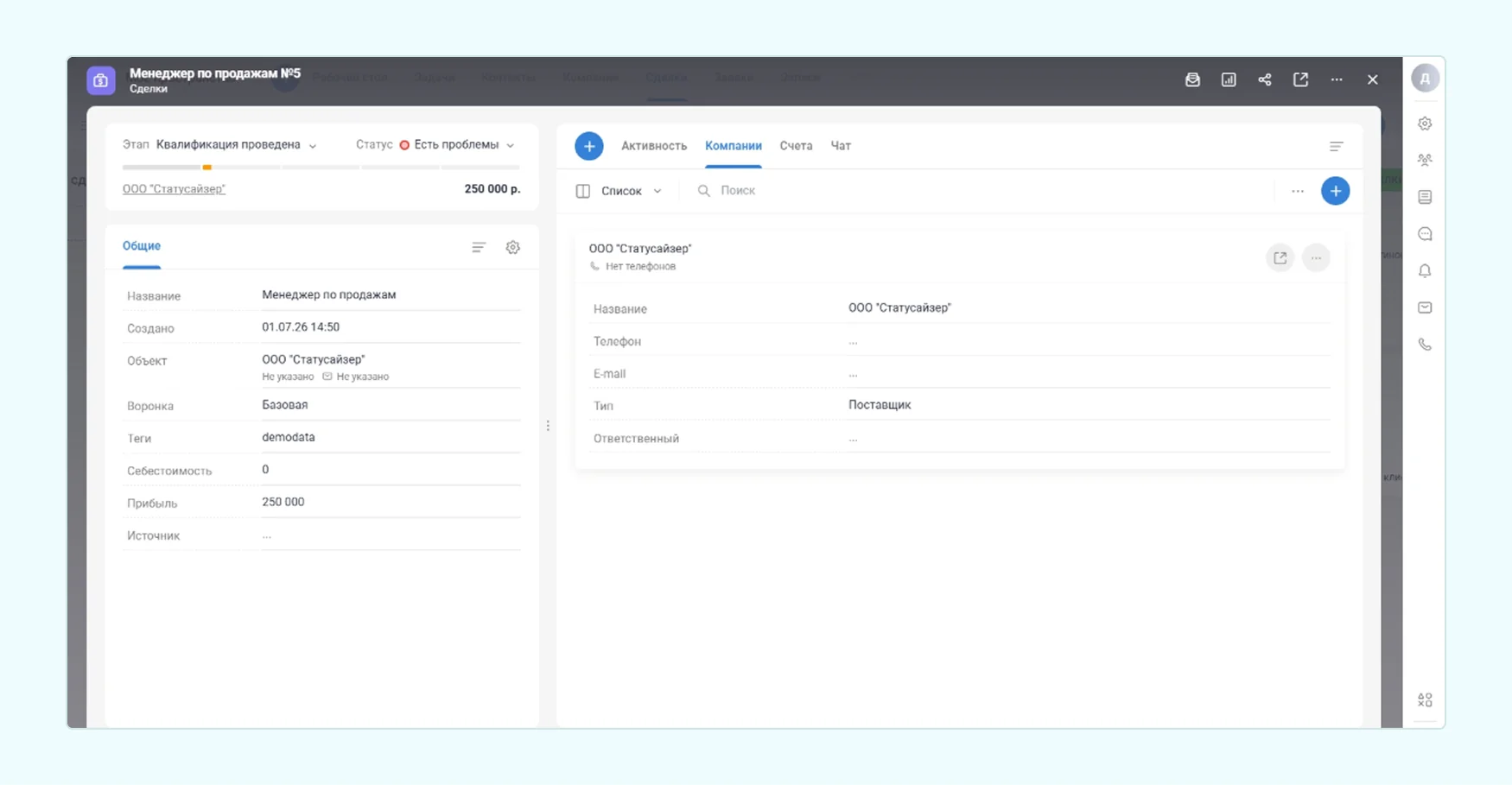
Task: Open the inbox tray icon in deal header
Action: coord(1192,79)
